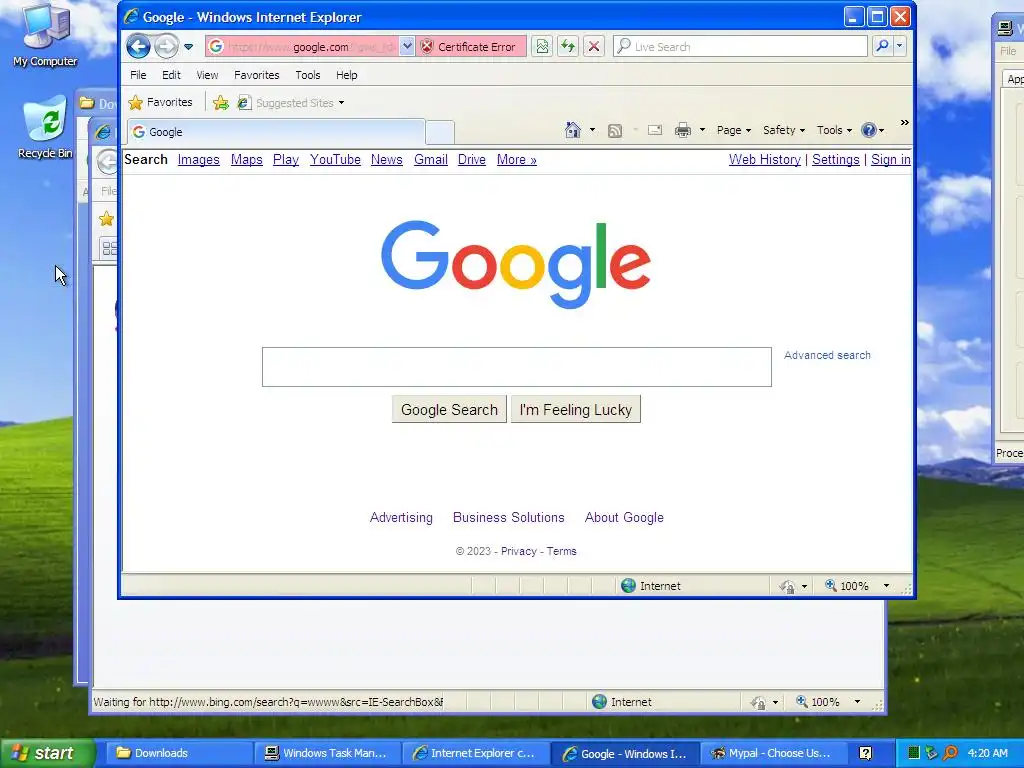Click the Live Search magnifier button
This screenshot has height=768, width=1024.
click(882, 46)
